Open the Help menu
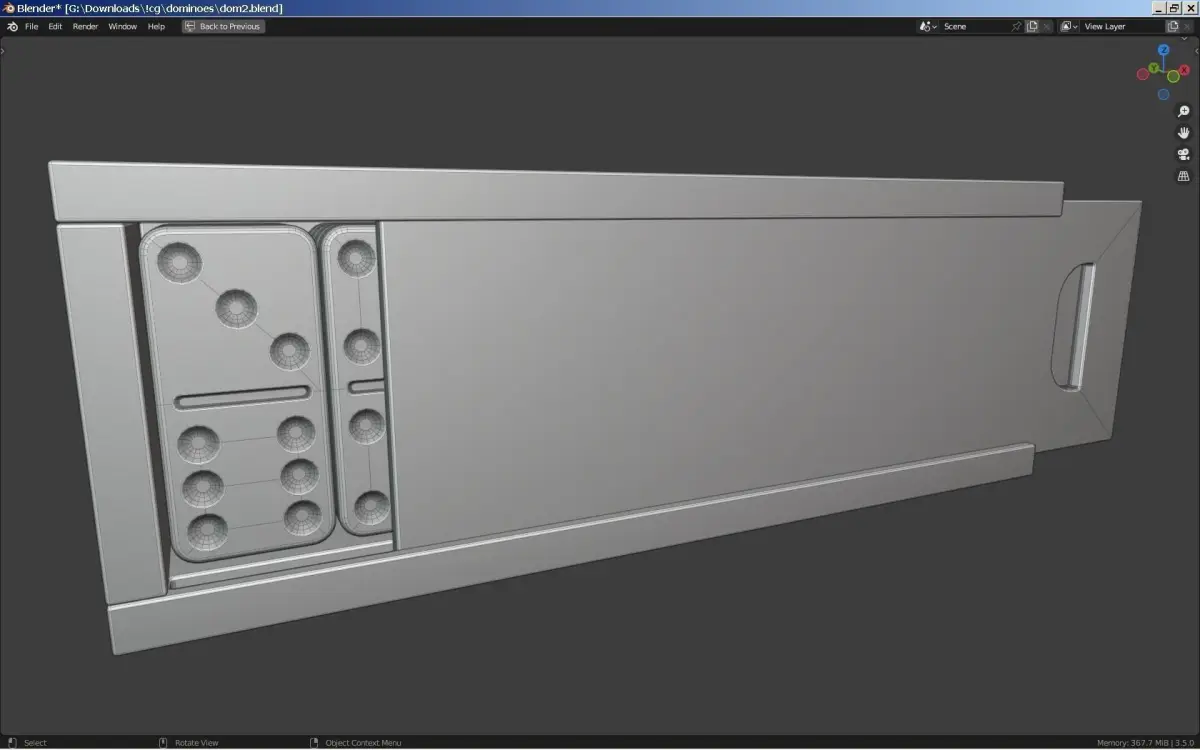Screen dimensions: 1200x750 (x=156, y=26)
